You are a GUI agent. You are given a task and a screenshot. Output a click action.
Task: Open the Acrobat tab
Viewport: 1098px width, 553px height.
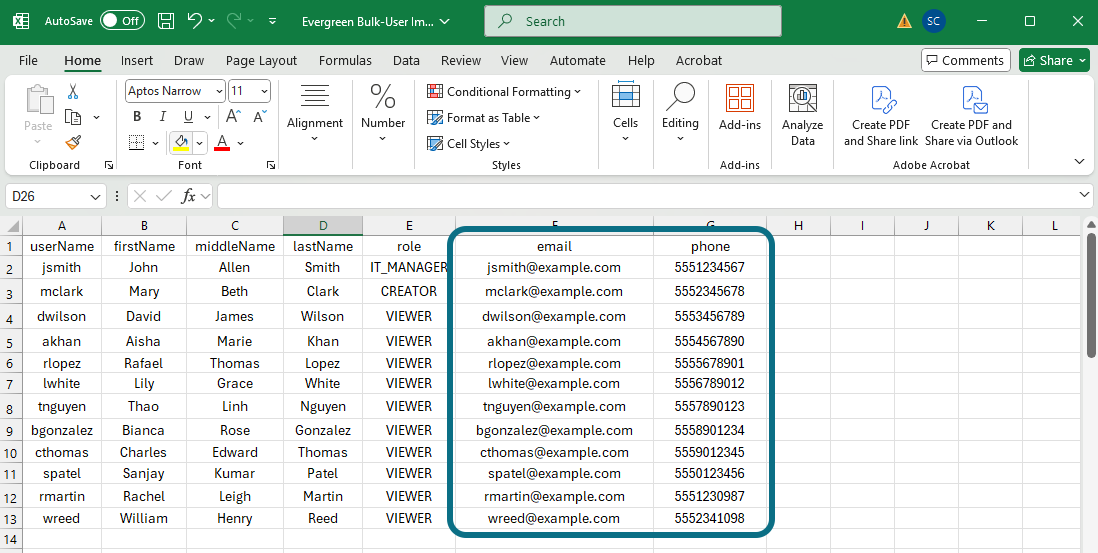click(x=699, y=60)
